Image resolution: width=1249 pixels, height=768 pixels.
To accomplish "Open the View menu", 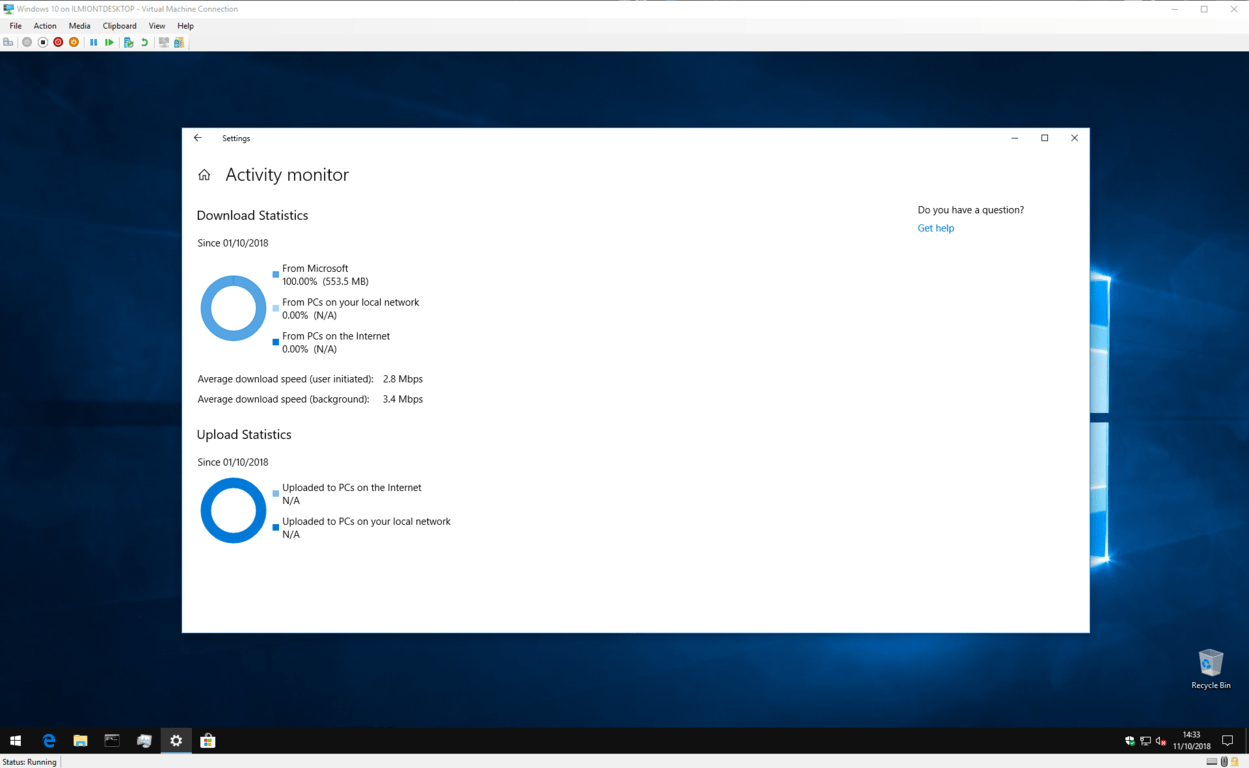I will [x=157, y=26].
